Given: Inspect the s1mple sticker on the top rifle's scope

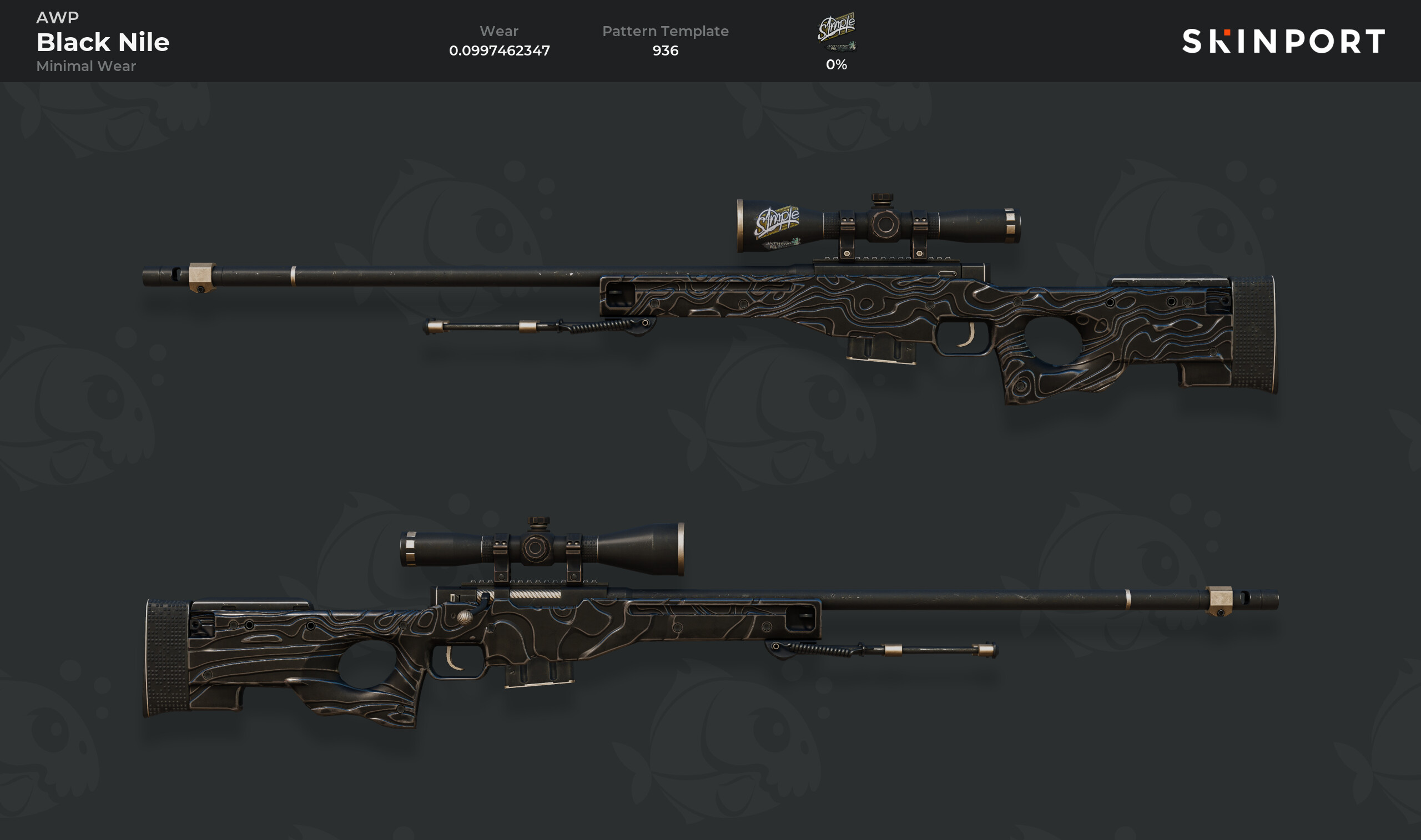Looking at the screenshot, I should (x=777, y=227).
